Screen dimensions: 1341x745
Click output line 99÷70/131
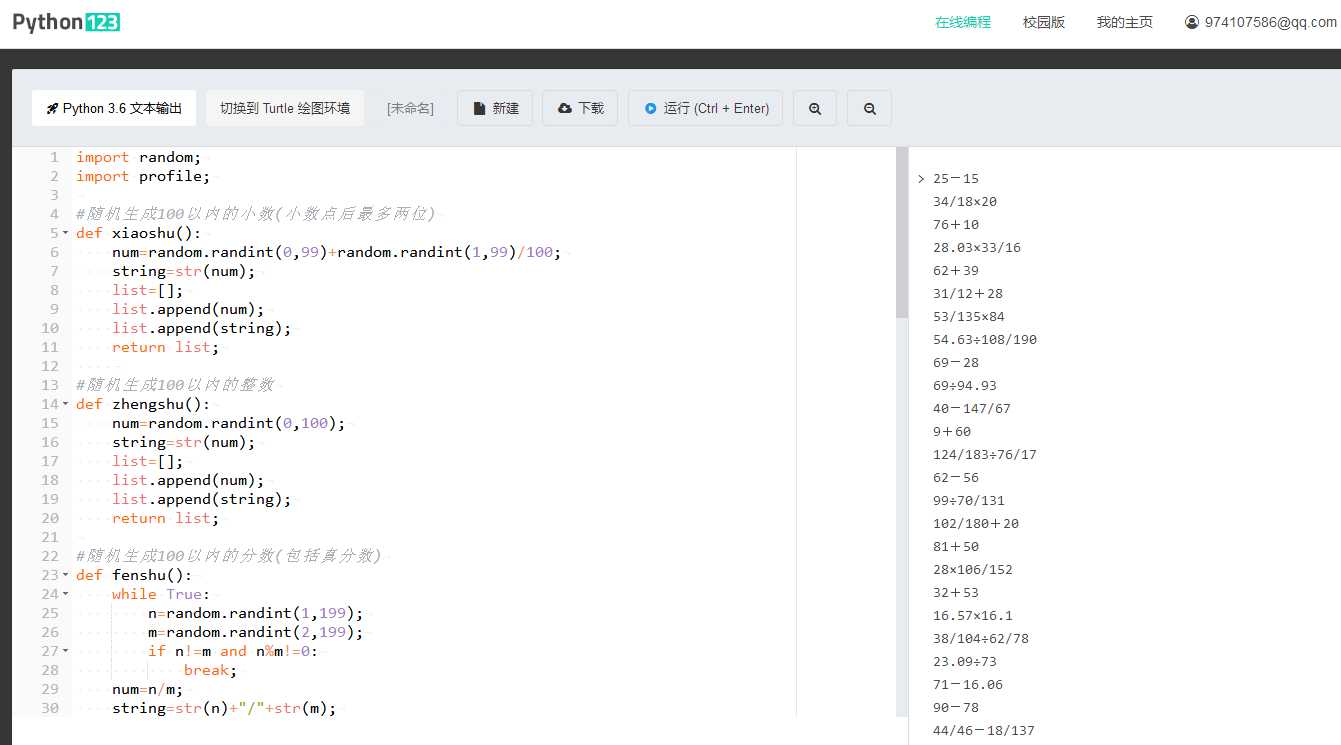(969, 501)
